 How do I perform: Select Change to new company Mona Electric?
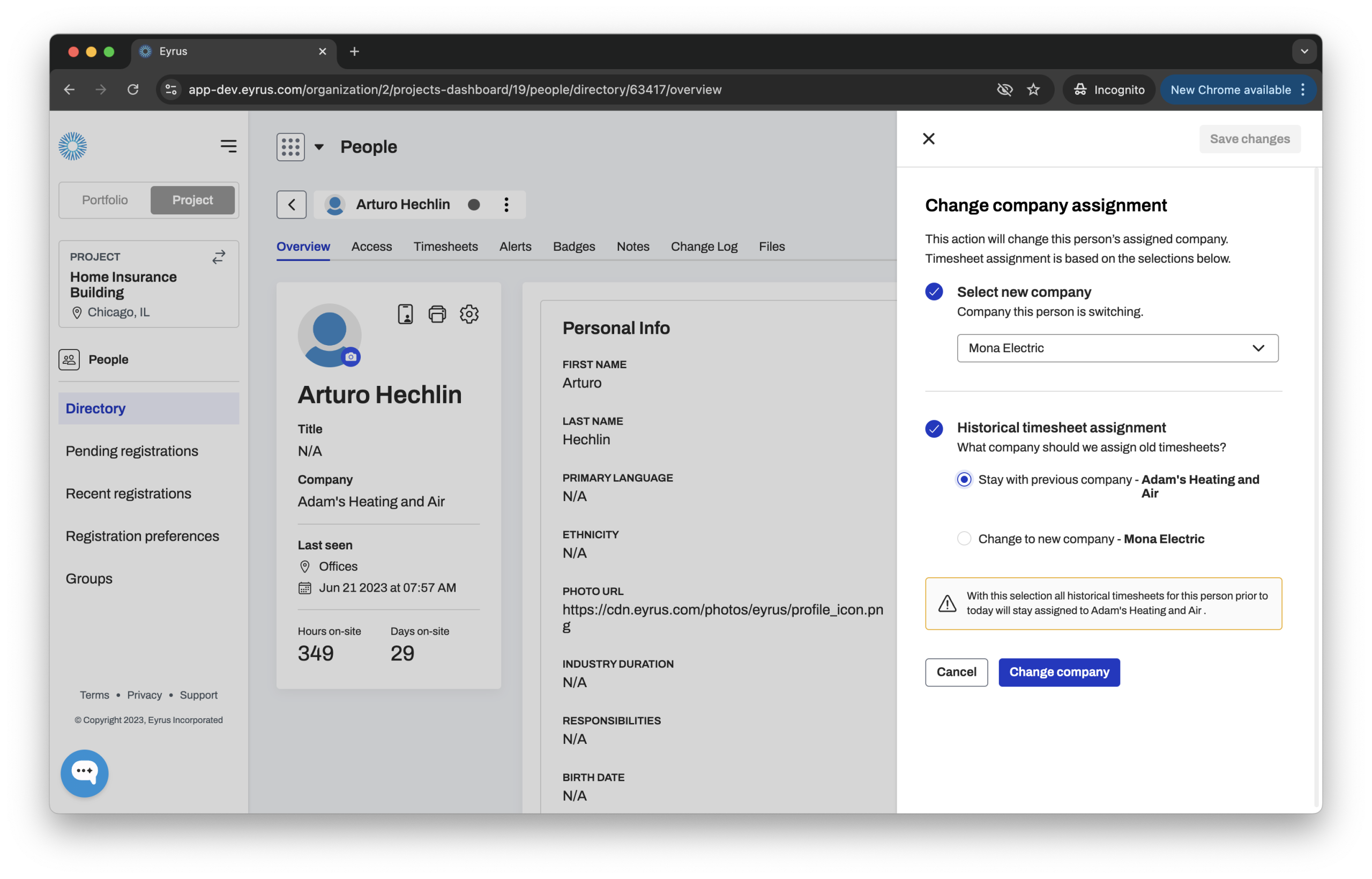click(964, 538)
